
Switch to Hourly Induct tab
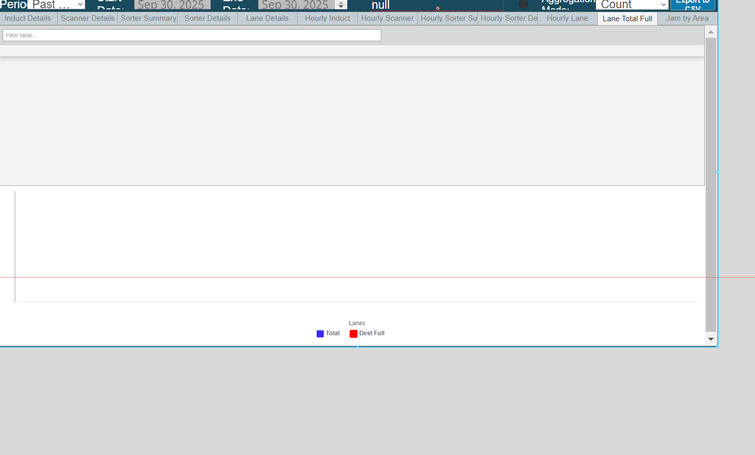point(327,18)
